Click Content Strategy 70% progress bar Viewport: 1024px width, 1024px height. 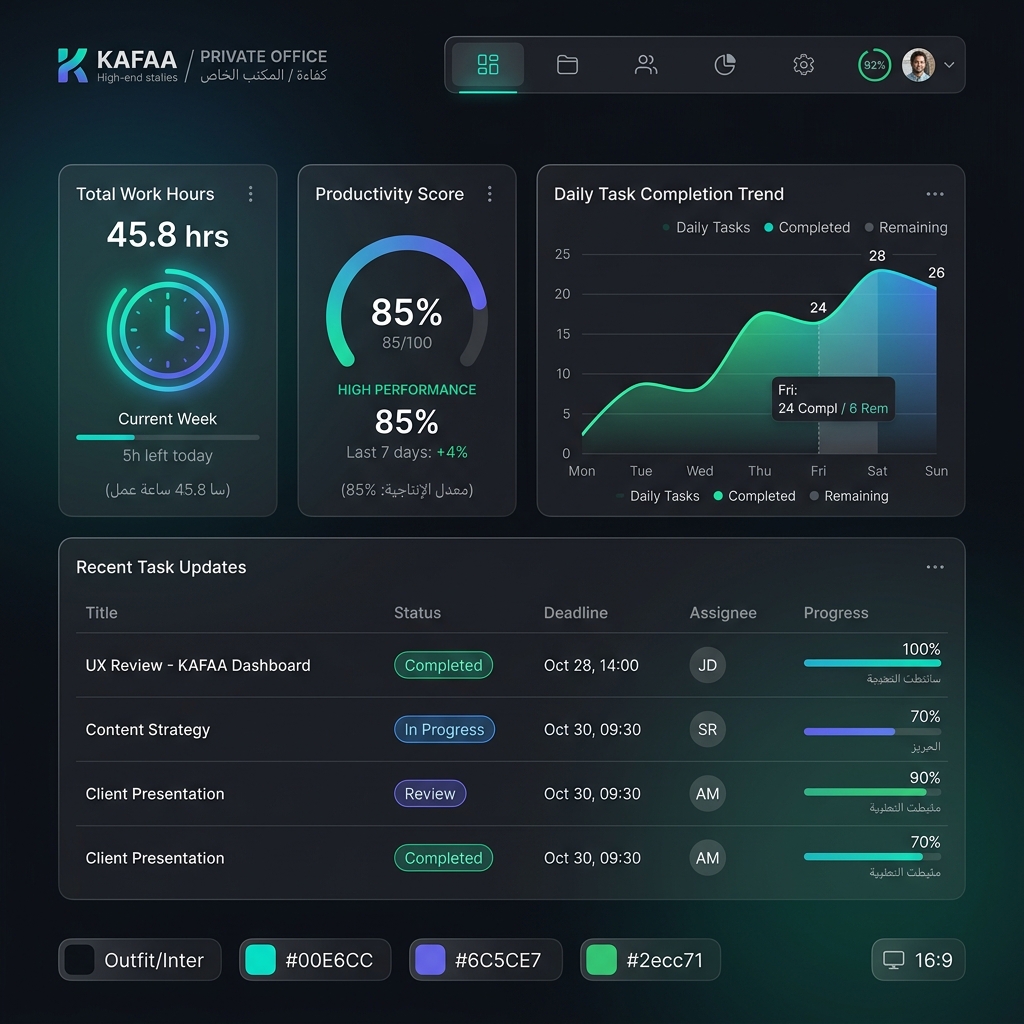point(872,731)
